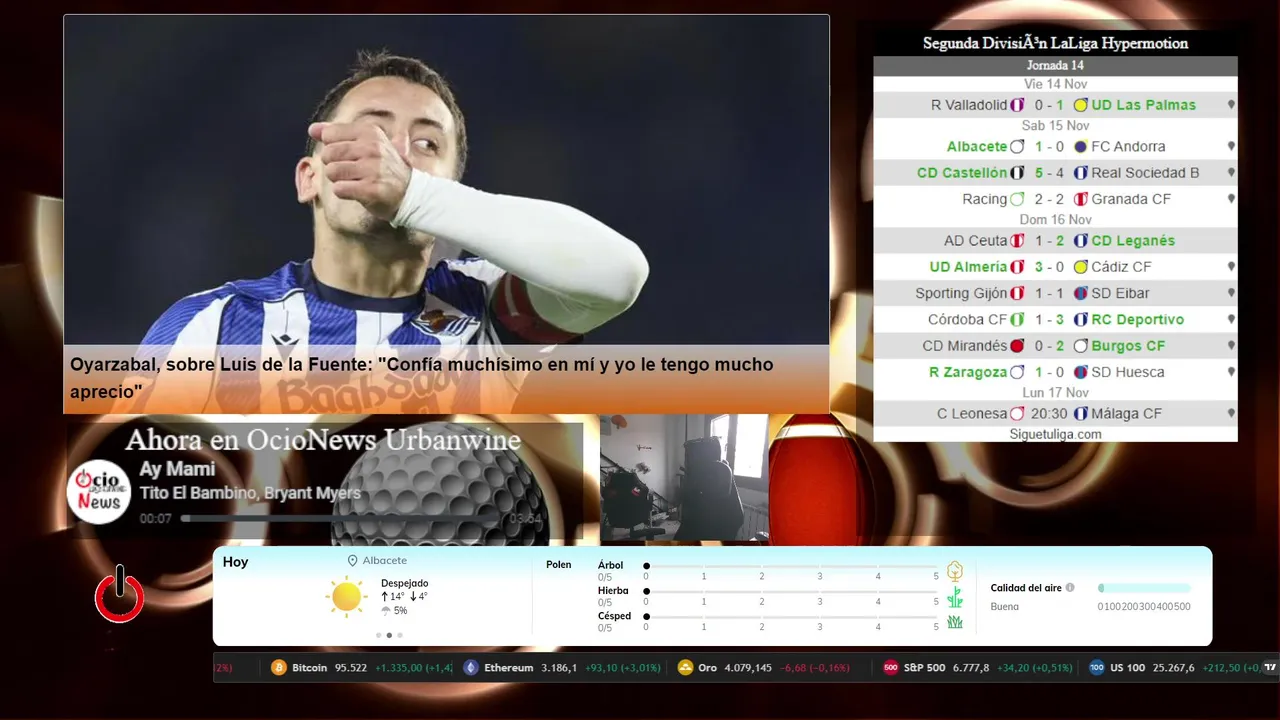Click the Ethereum price 3.186,1
This screenshot has height=720, width=1280.
coord(559,668)
